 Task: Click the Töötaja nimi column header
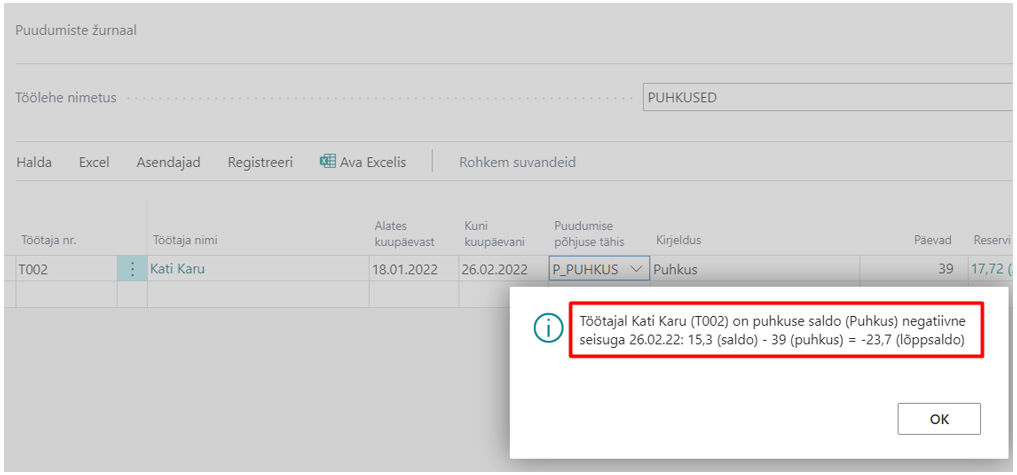(x=185, y=240)
